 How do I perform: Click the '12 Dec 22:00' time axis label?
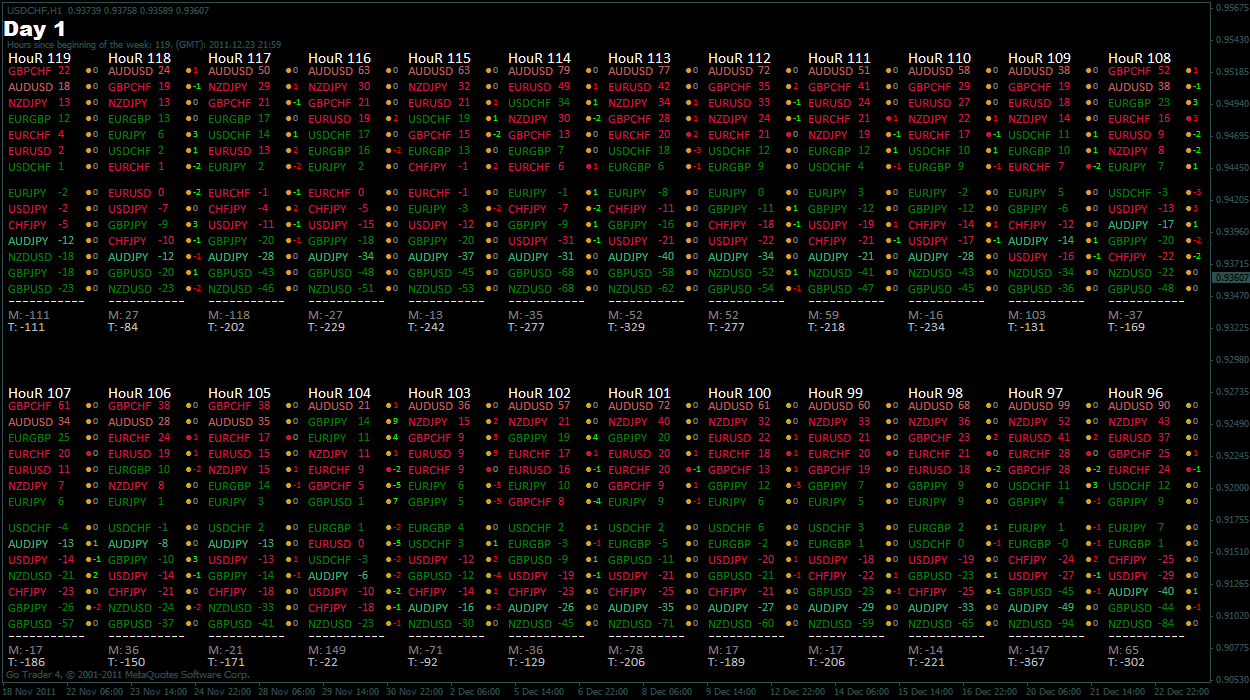pyautogui.click(x=800, y=691)
